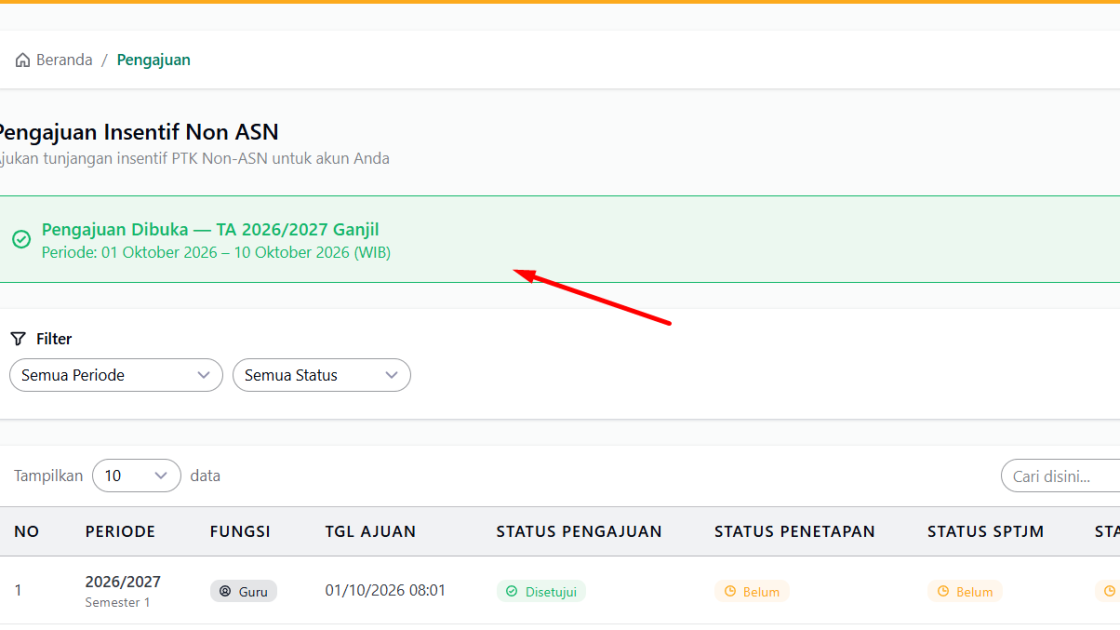1120x630 pixels.
Task: Click the Filter funnel icon
Action: tap(19, 339)
